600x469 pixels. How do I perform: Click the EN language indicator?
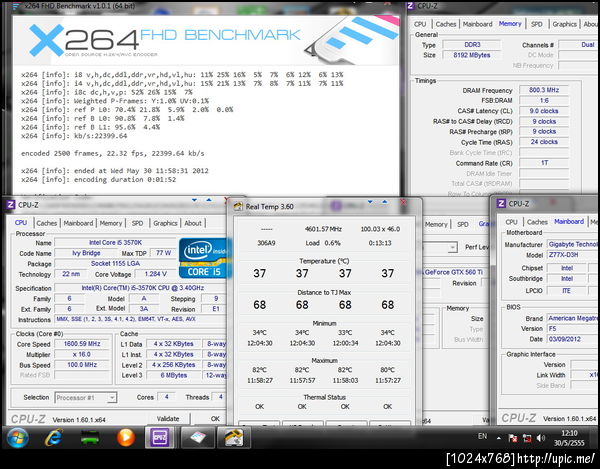[483, 436]
